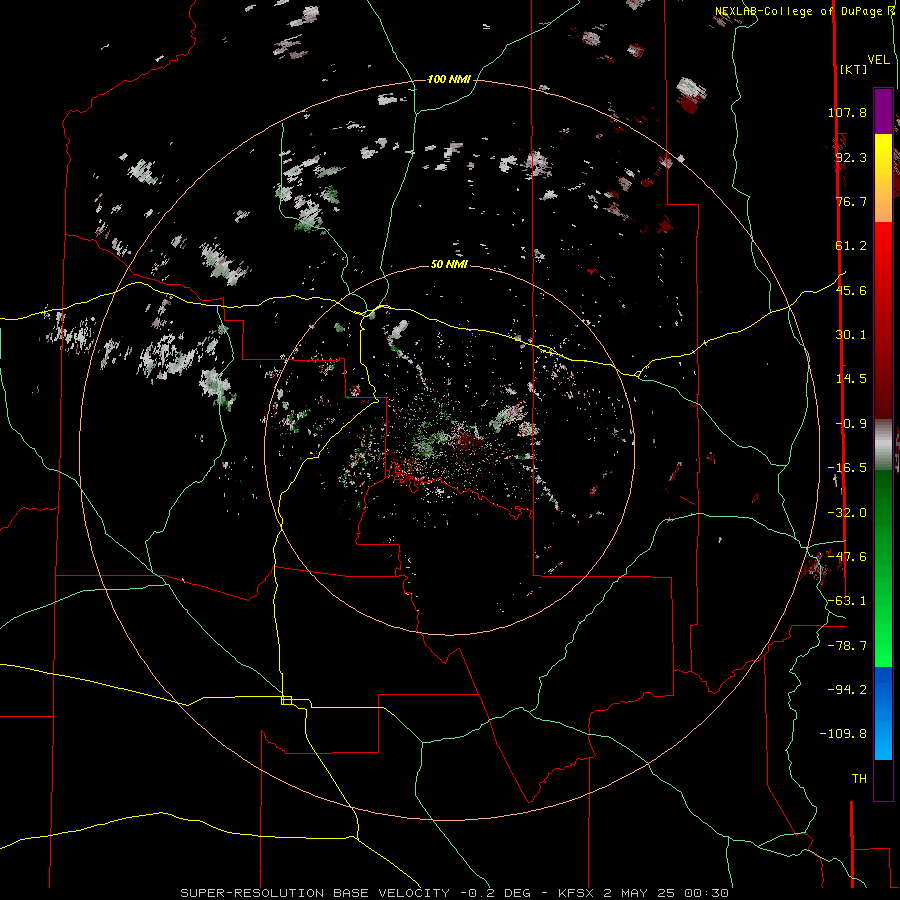Click the -78.7 velocity scale value
The image size is (900, 900).
click(847, 646)
